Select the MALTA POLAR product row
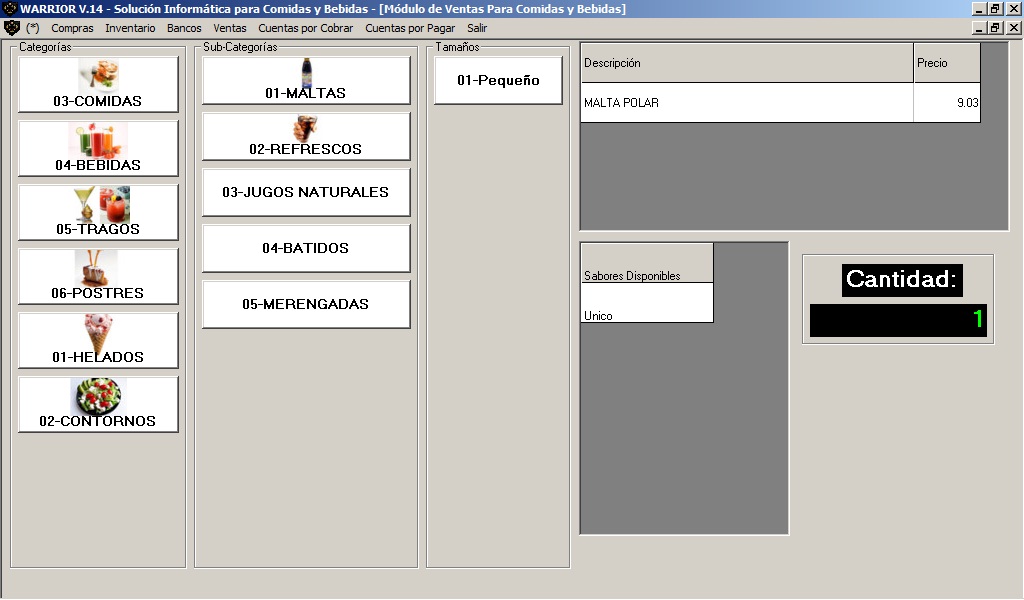 (x=747, y=103)
